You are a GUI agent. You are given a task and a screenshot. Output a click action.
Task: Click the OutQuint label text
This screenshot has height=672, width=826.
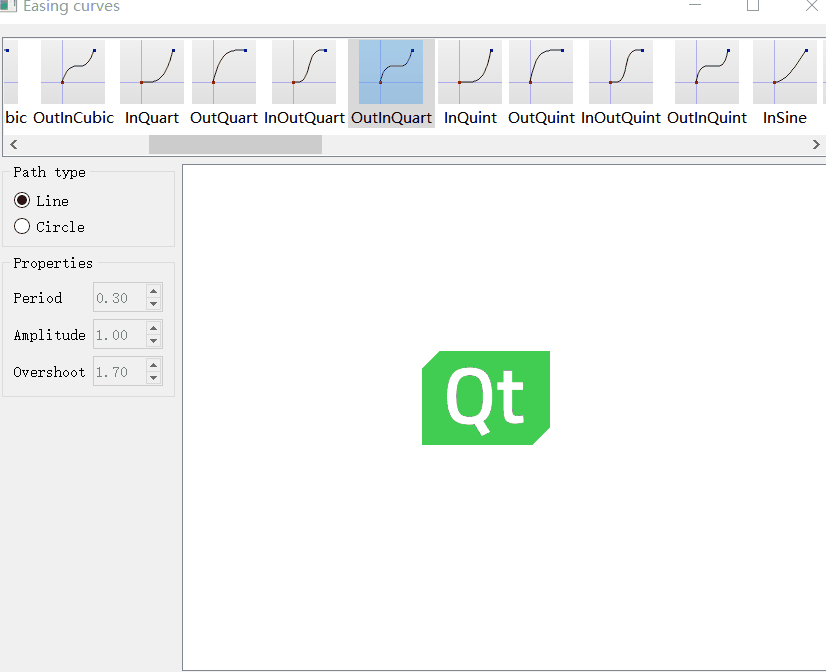coord(541,117)
